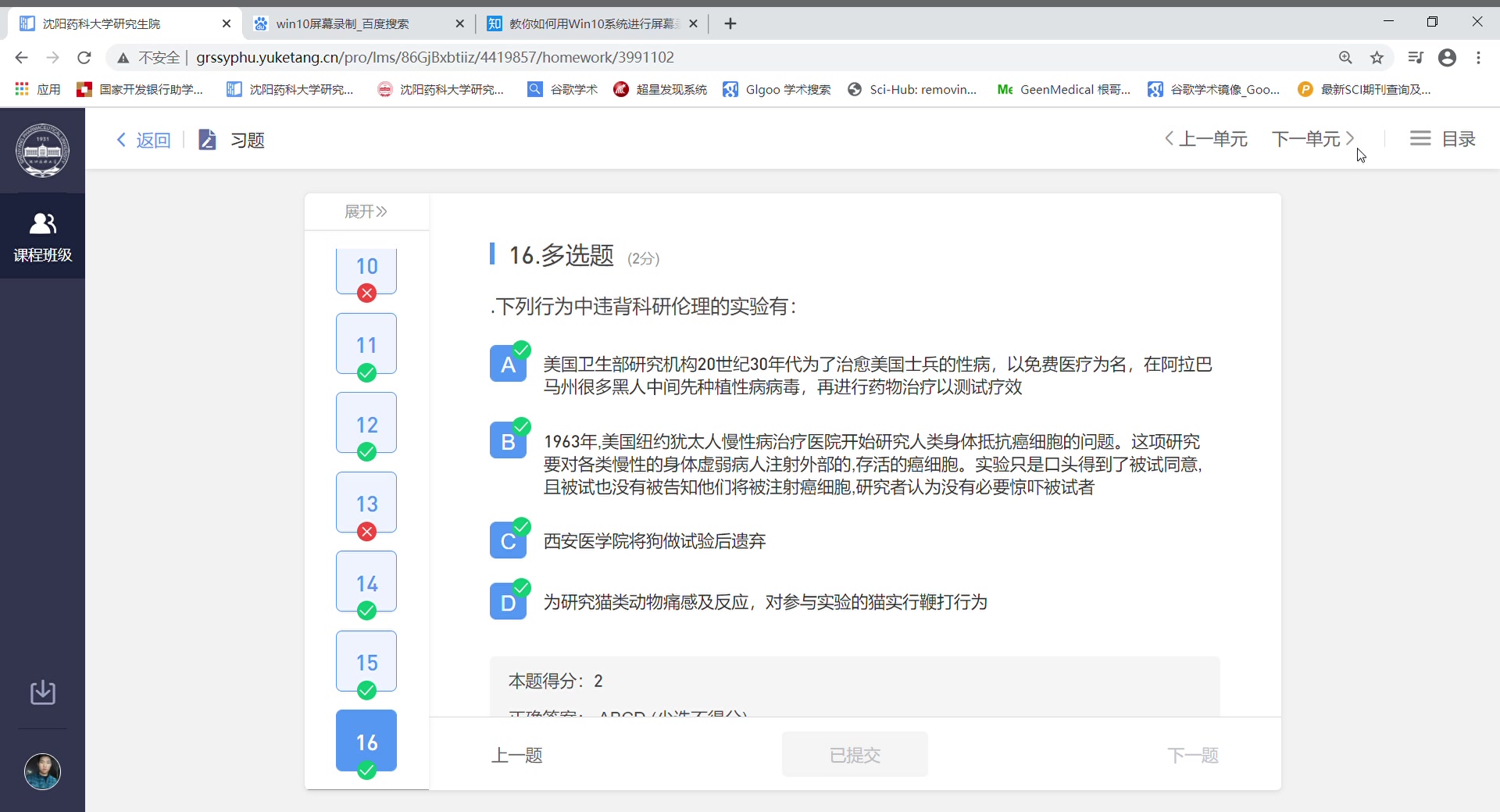
Task: Jump to question 13
Action: [x=366, y=503]
